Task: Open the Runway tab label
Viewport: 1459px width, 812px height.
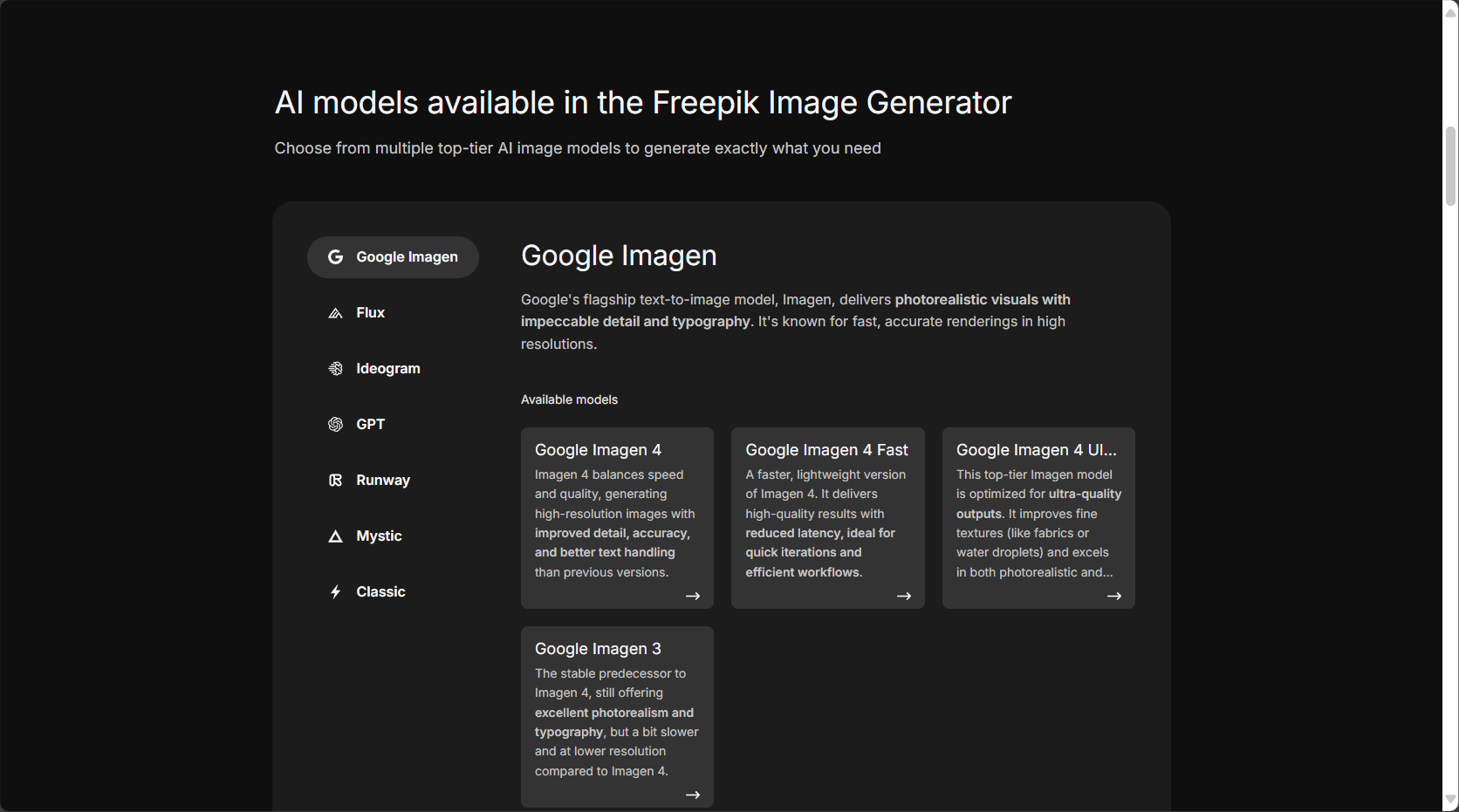Action: coord(383,481)
